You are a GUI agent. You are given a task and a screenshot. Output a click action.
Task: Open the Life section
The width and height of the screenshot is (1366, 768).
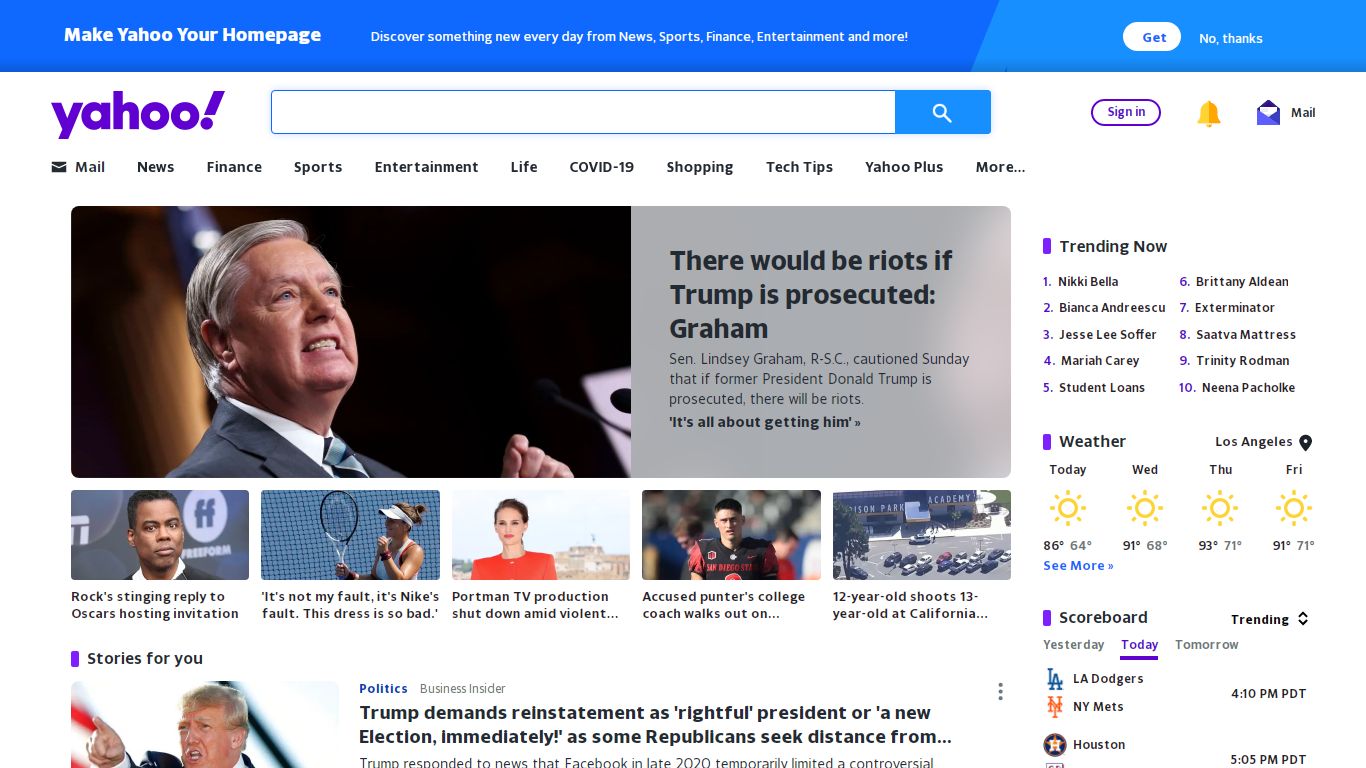click(524, 167)
